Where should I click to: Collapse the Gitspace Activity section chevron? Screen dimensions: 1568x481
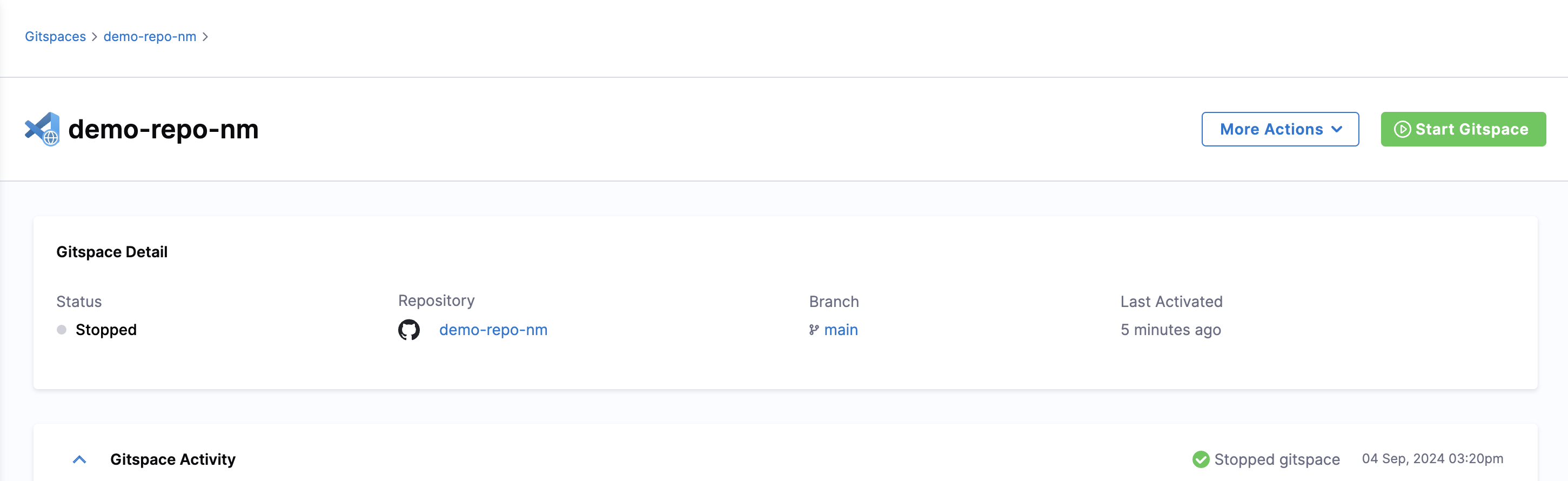(x=79, y=460)
